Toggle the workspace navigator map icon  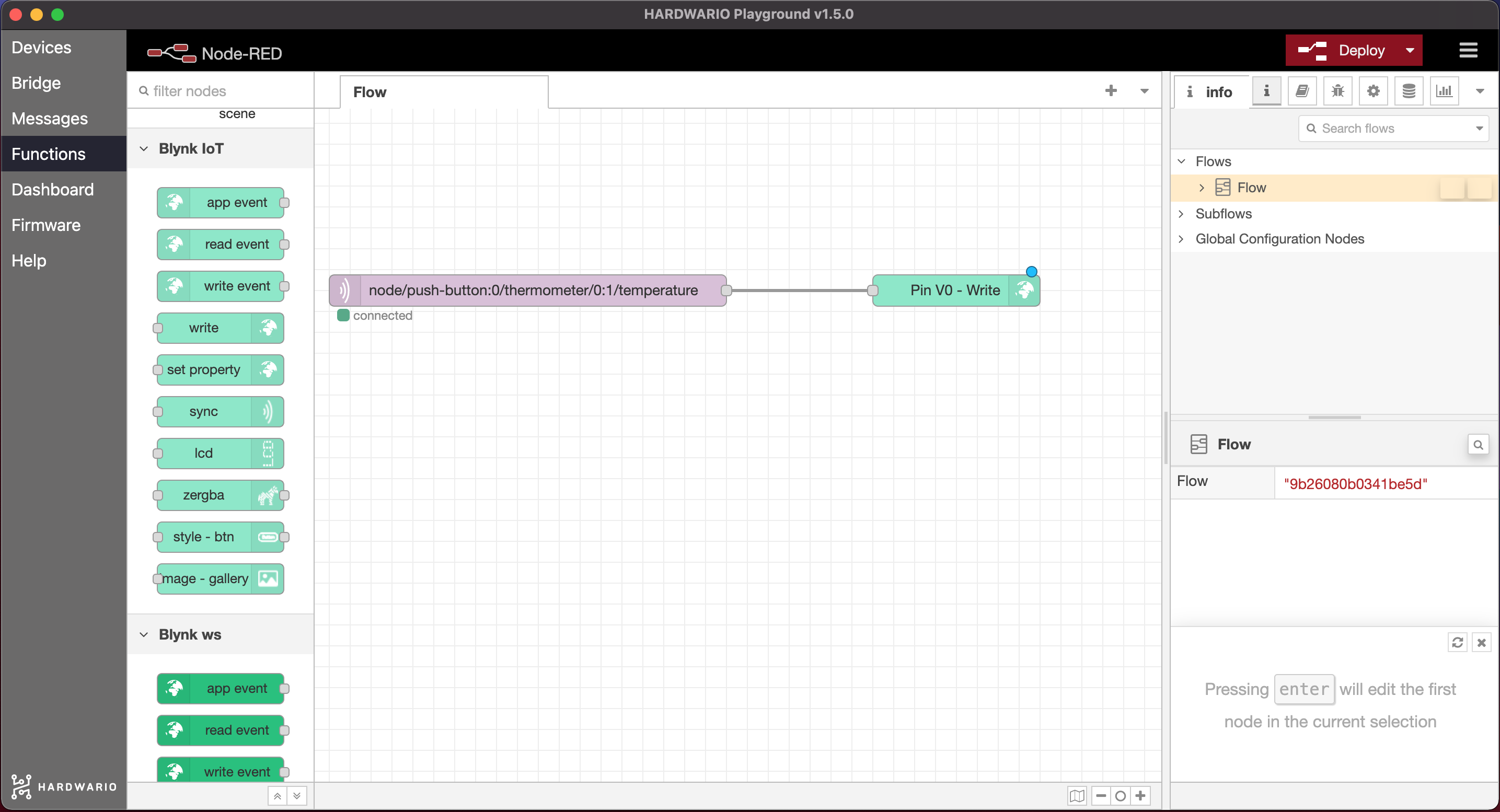click(1077, 796)
